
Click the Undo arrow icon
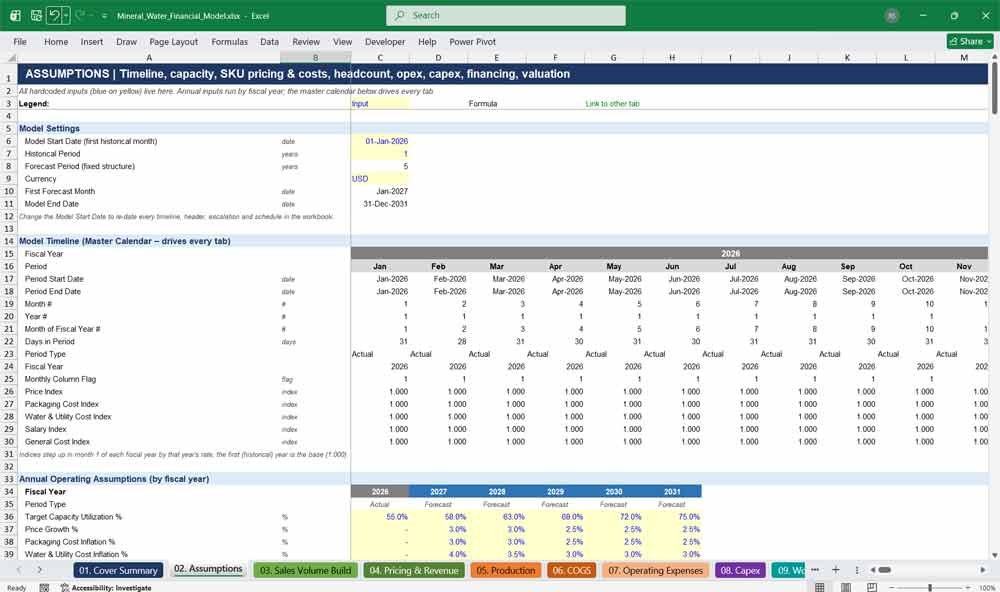tap(54, 15)
